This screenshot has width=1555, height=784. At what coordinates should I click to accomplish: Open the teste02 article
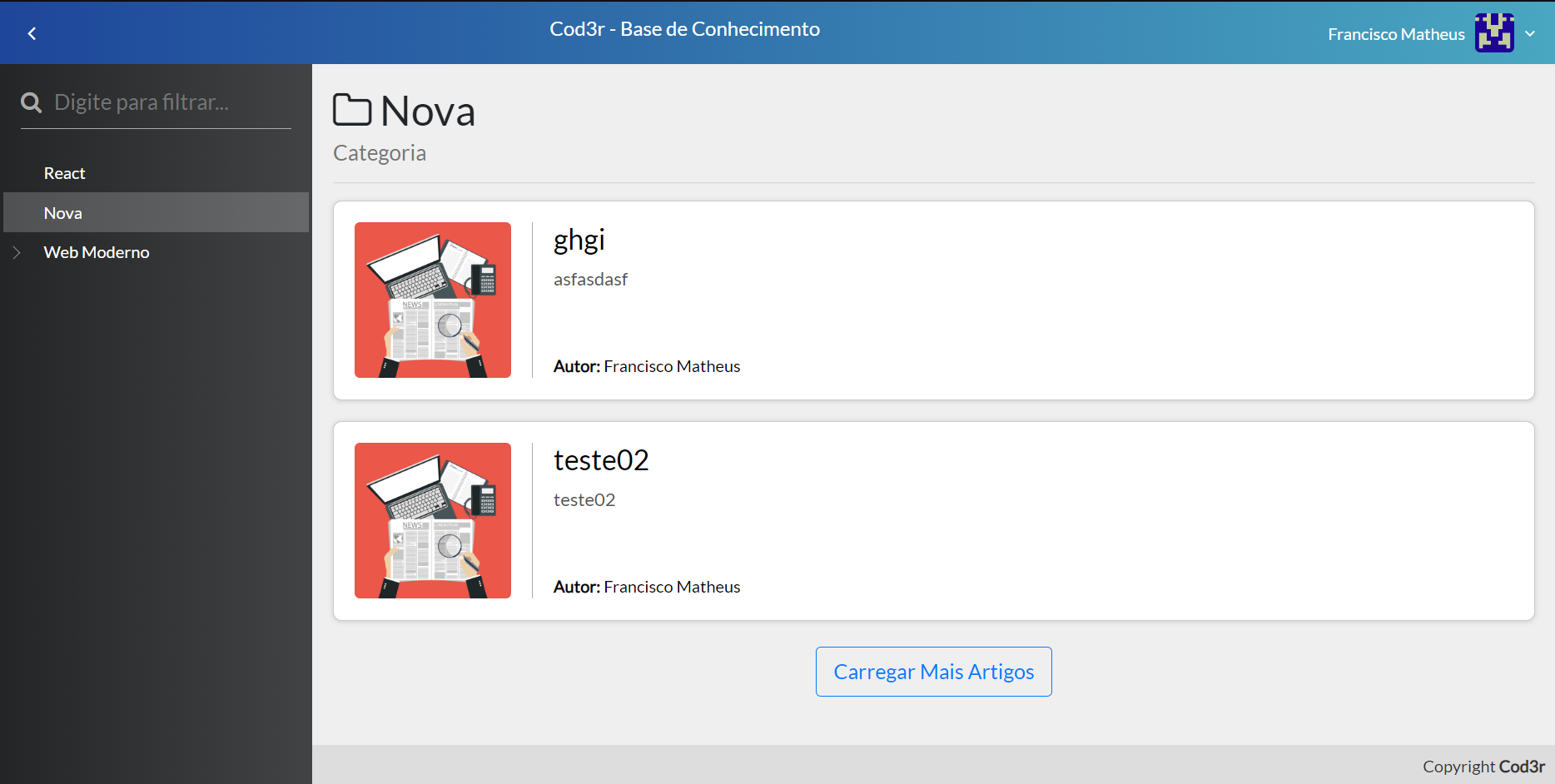click(601, 459)
